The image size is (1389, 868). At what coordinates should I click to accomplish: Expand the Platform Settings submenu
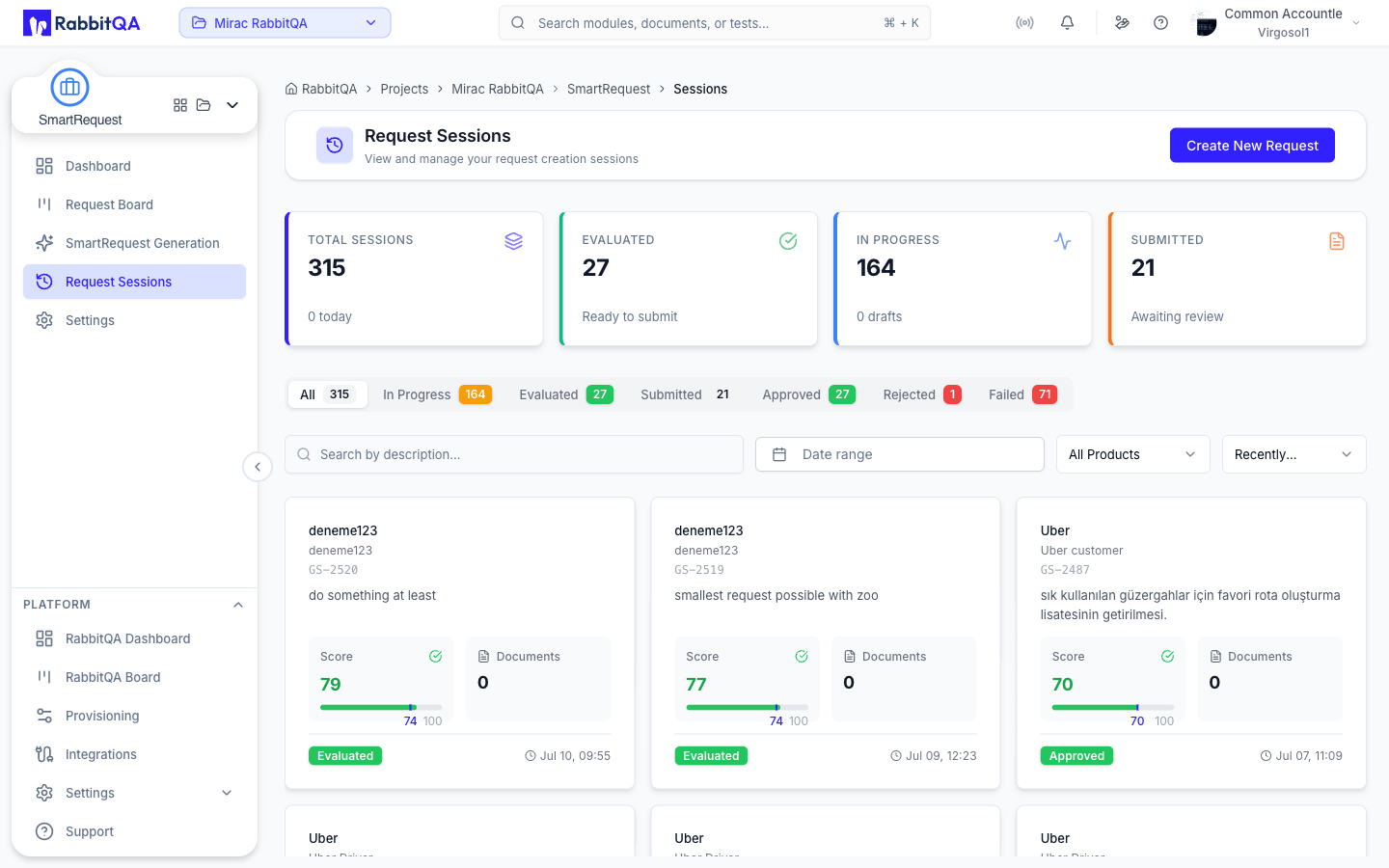227,793
